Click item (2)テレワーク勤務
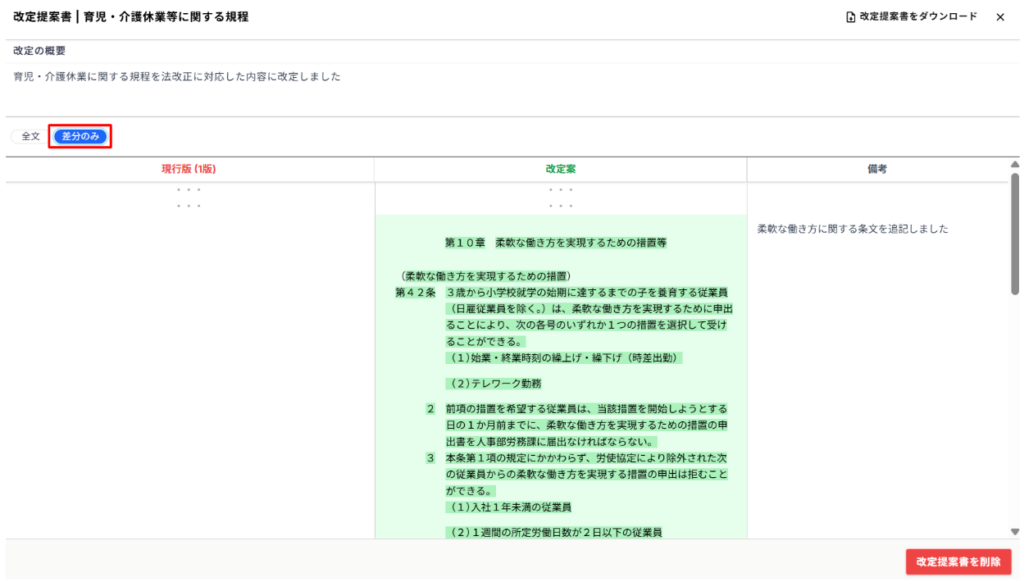The height and width of the screenshot is (582, 1024). click(494, 383)
